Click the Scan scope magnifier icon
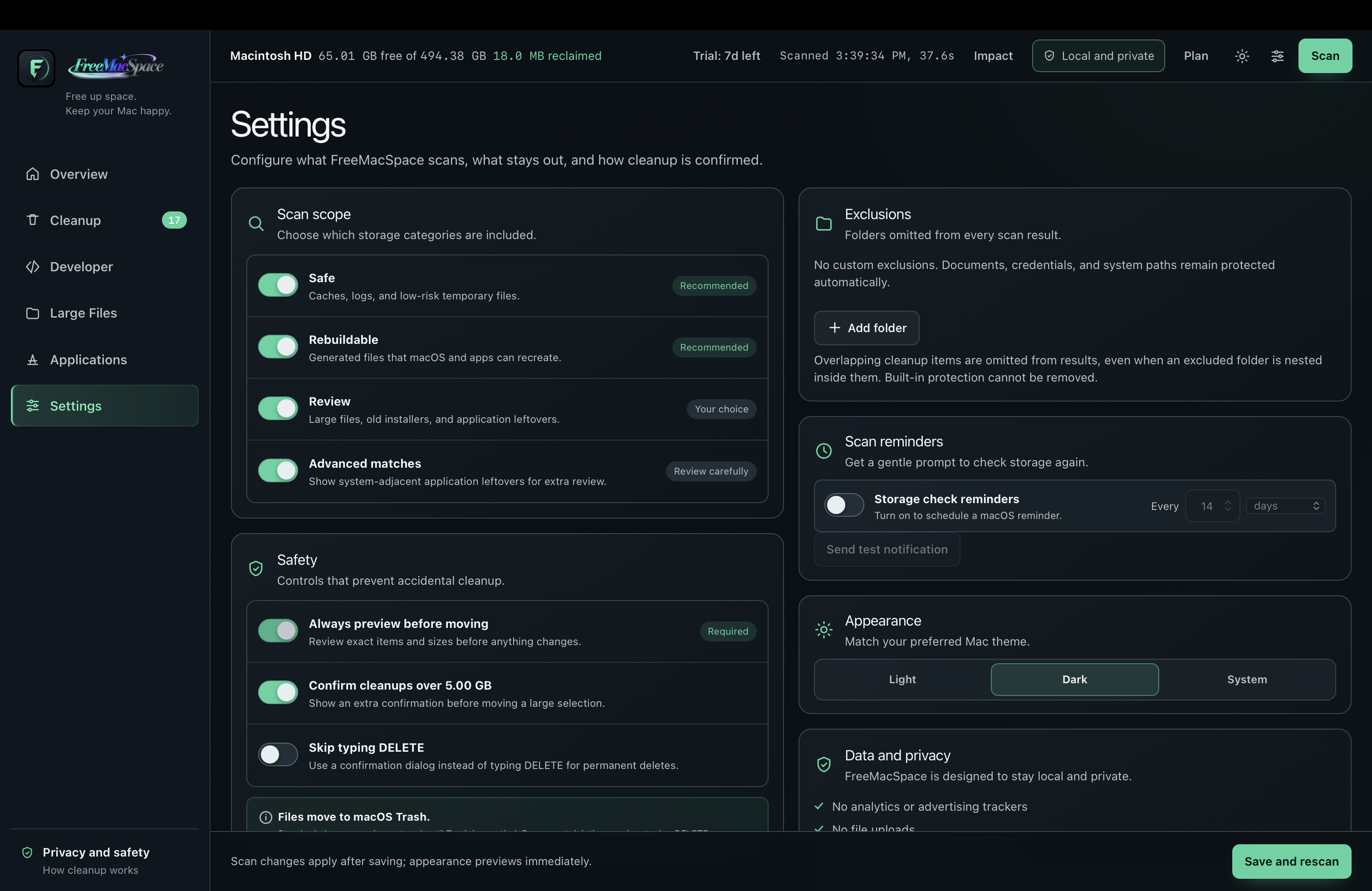Viewport: 1372px width, 891px height. [256, 224]
